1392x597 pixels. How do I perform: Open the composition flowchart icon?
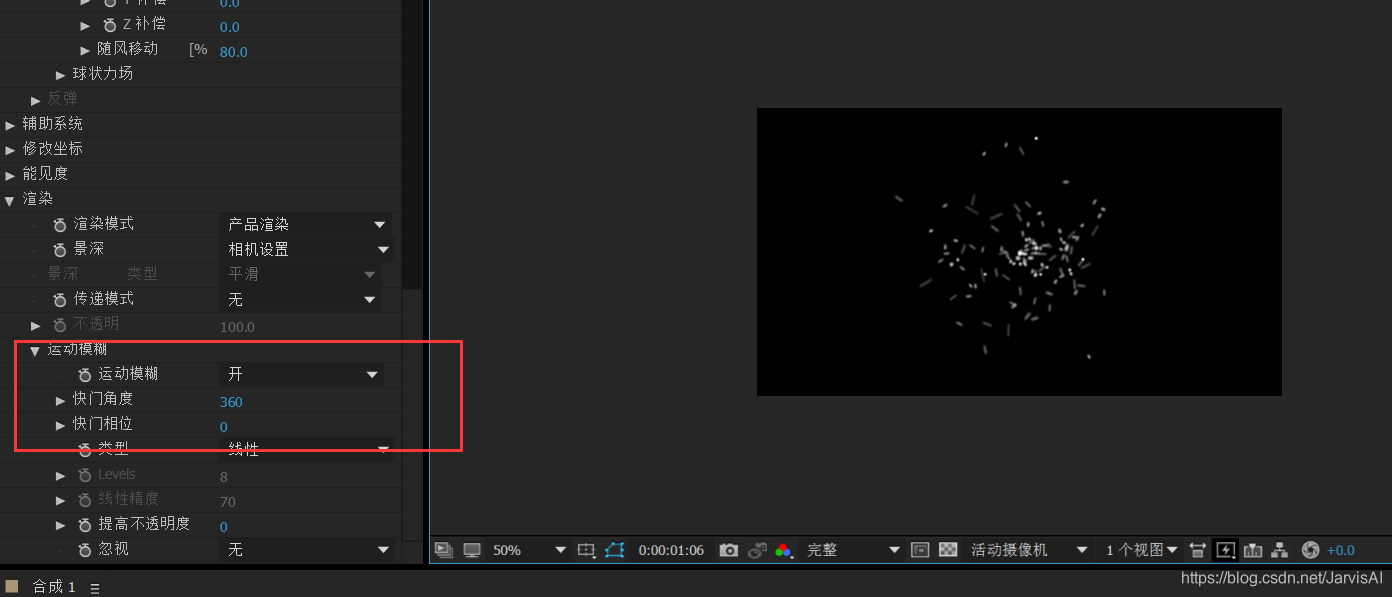(1279, 550)
